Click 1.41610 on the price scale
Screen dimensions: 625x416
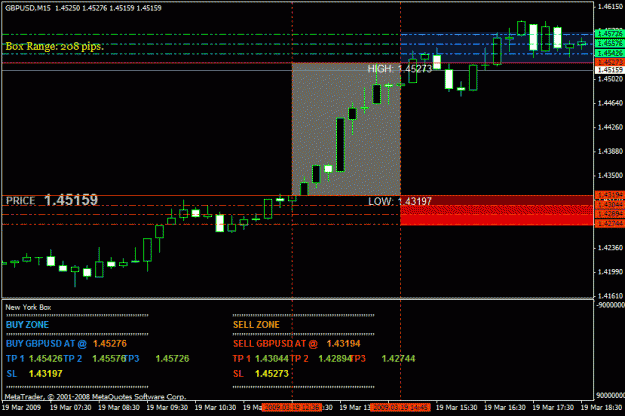(610, 296)
